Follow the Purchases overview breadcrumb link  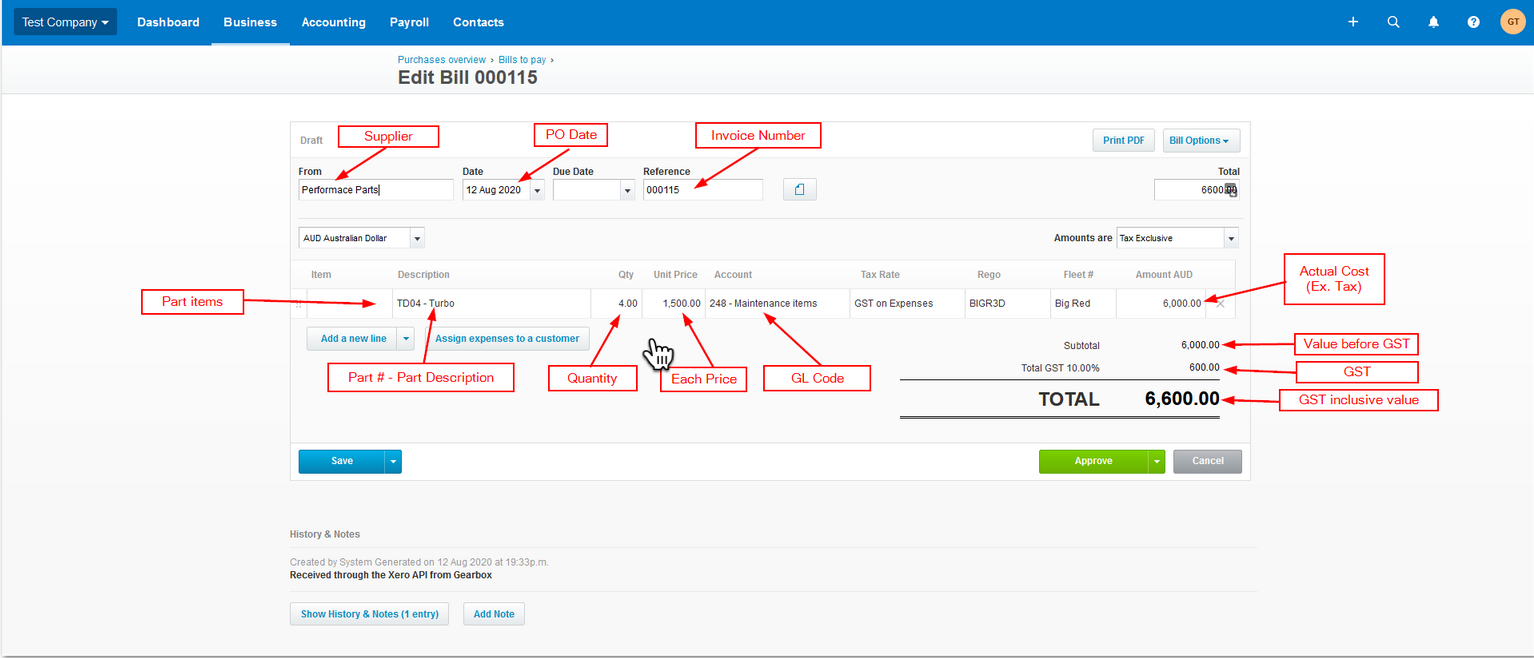tap(441, 60)
